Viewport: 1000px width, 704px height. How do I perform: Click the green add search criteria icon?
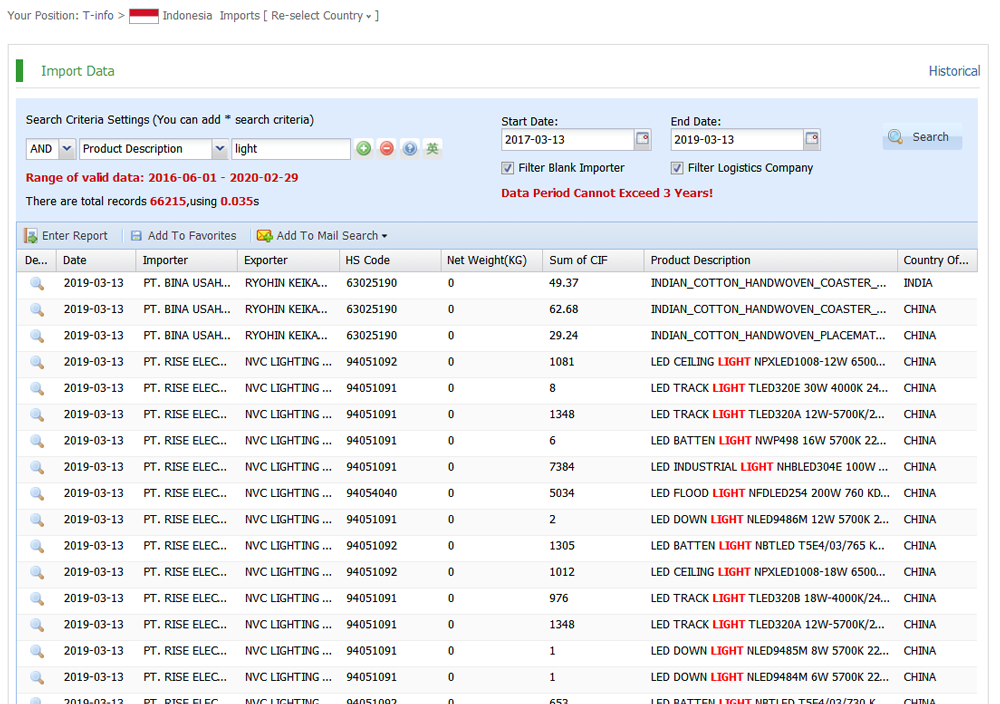tap(363, 149)
